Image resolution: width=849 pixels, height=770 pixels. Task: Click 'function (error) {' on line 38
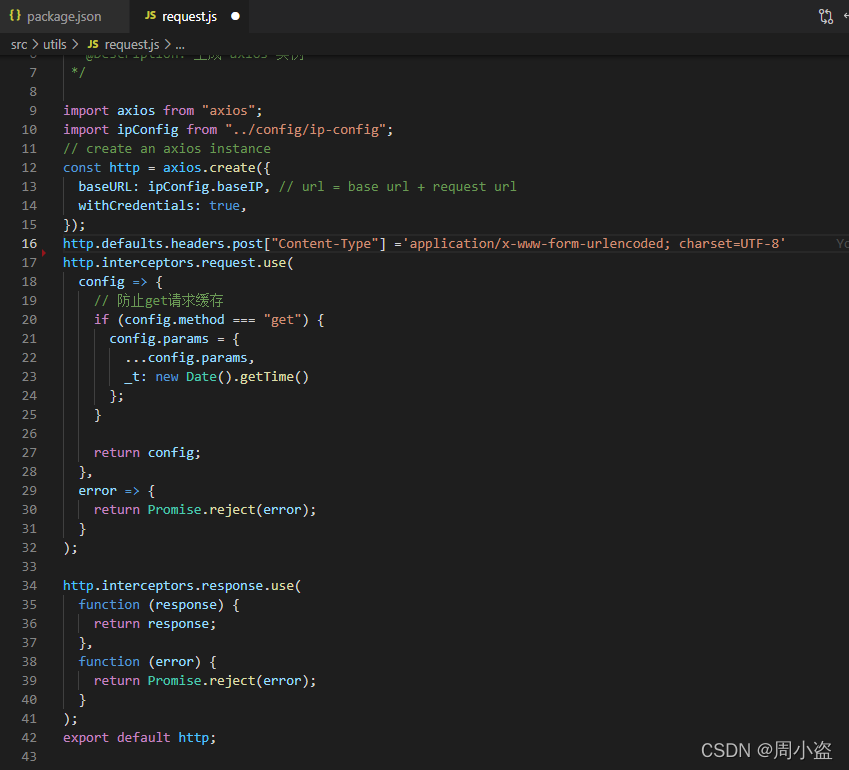point(147,662)
